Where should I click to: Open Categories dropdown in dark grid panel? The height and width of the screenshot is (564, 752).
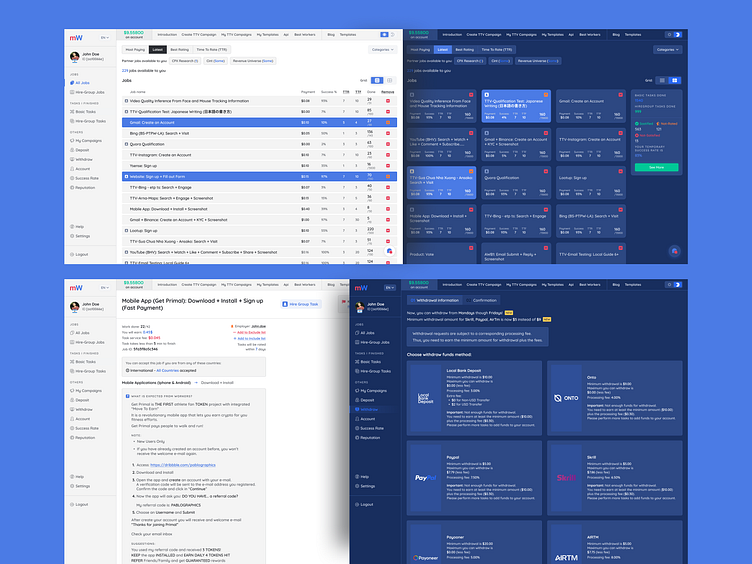[x=668, y=49]
